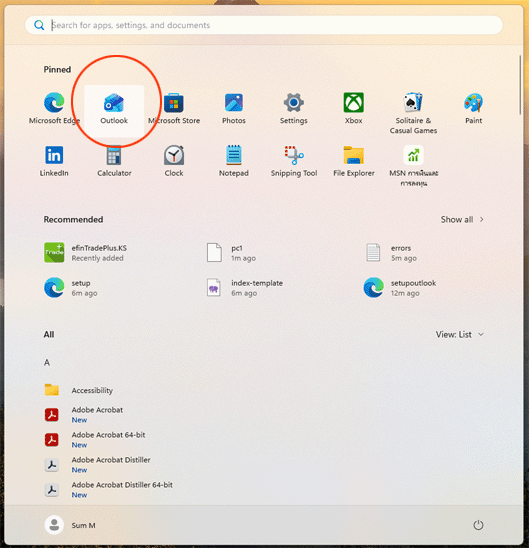Click the search box for apps and settings
The width and height of the screenshot is (529, 548).
(x=264, y=25)
